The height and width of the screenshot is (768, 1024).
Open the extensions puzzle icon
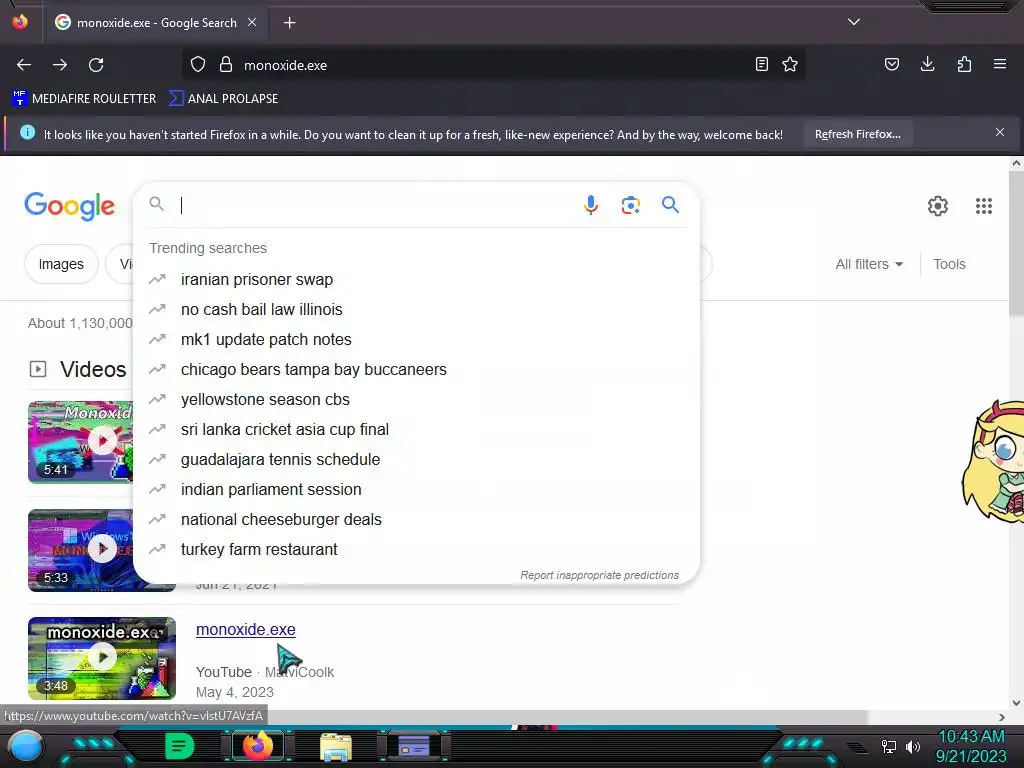click(x=964, y=64)
